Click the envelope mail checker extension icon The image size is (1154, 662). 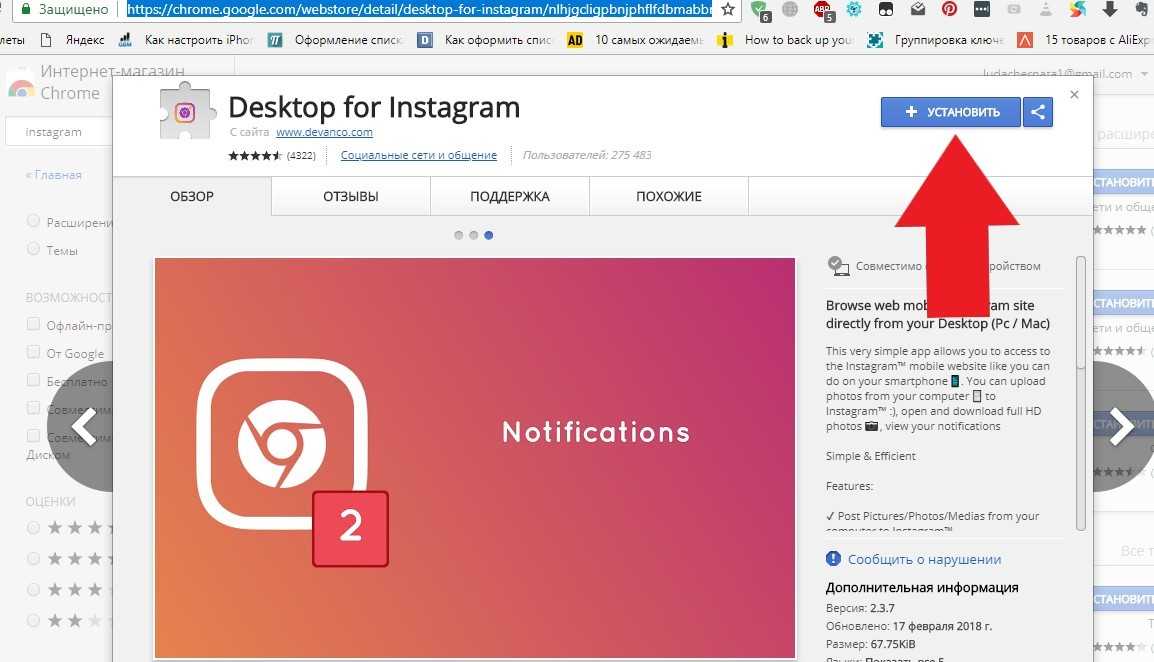(918, 10)
